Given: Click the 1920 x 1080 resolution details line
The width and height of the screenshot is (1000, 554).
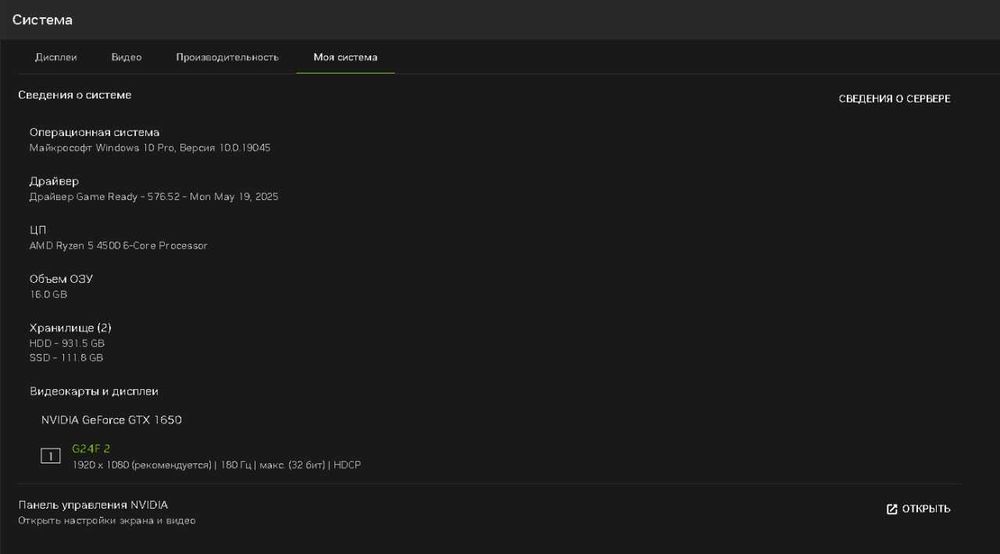Looking at the screenshot, I should [x=216, y=465].
